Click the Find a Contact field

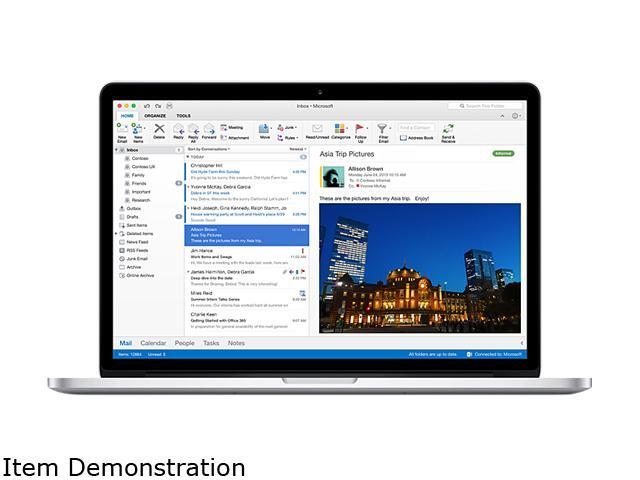[416, 128]
